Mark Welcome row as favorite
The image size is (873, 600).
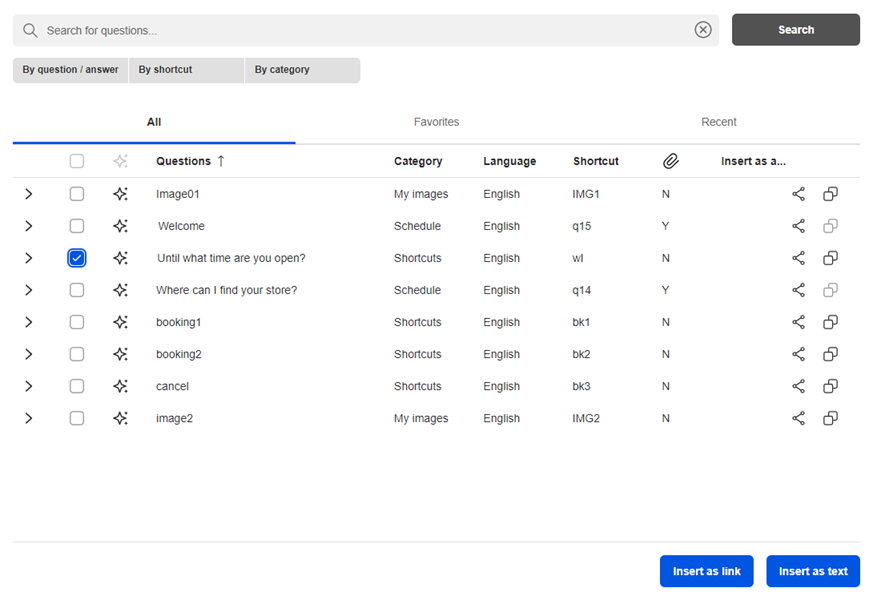tap(120, 226)
